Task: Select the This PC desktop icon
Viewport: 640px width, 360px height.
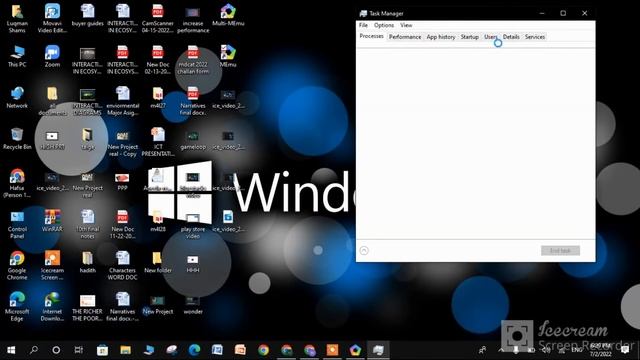Action: (17, 57)
